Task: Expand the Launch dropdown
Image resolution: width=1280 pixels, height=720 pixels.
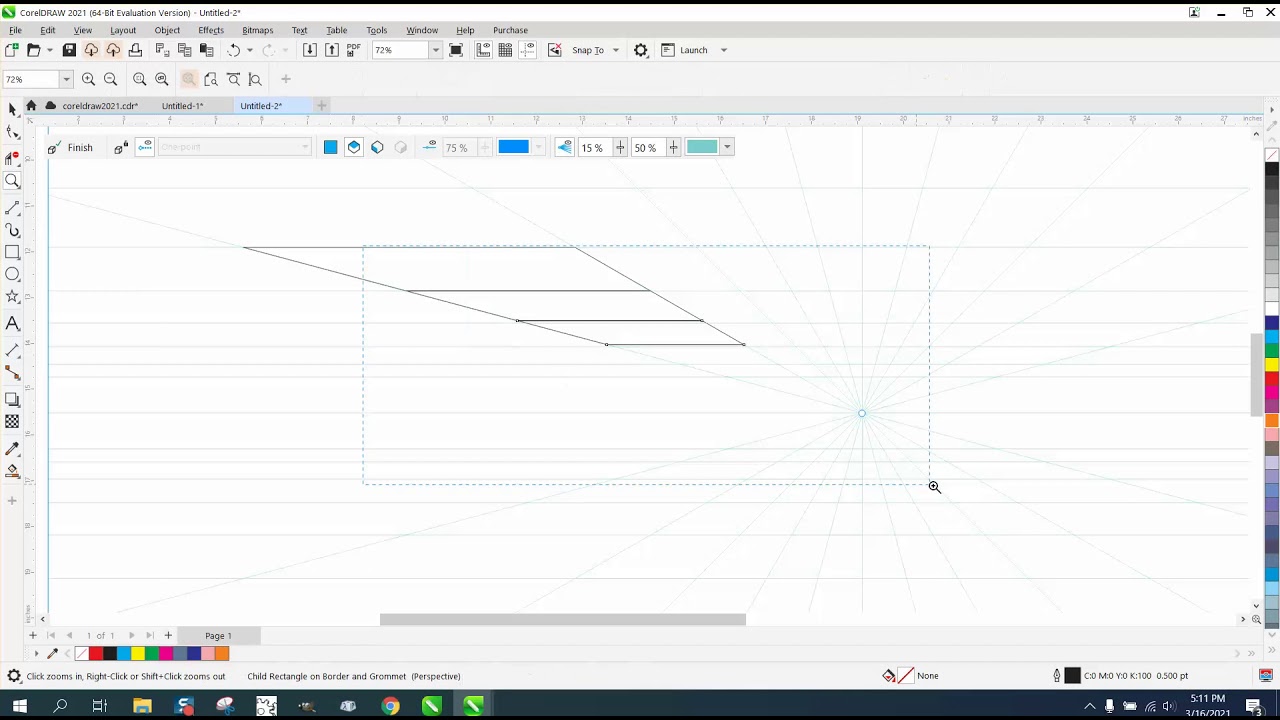Action: (x=724, y=50)
